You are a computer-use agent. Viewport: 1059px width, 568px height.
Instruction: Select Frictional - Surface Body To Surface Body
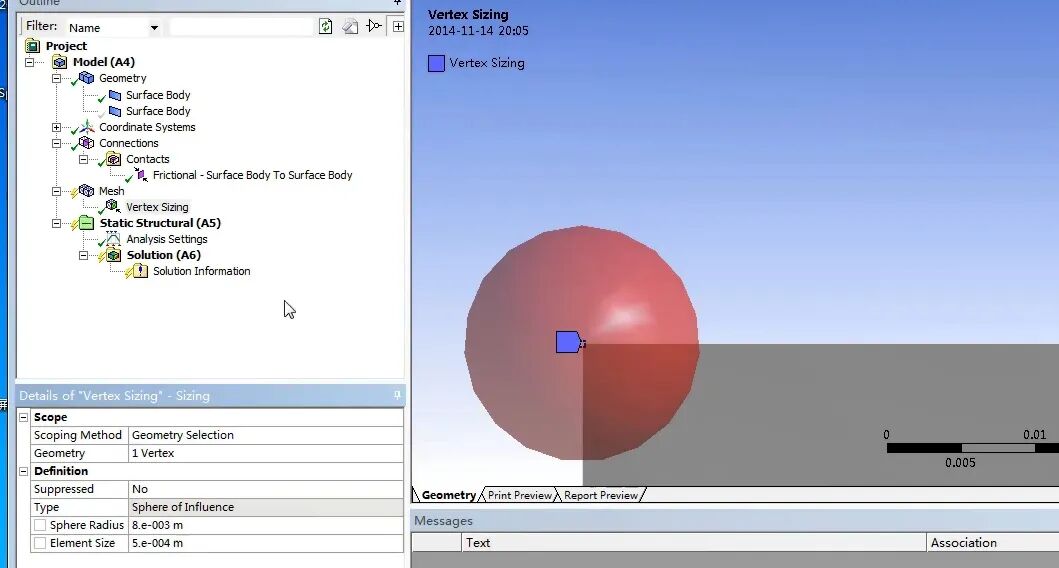[253, 175]
